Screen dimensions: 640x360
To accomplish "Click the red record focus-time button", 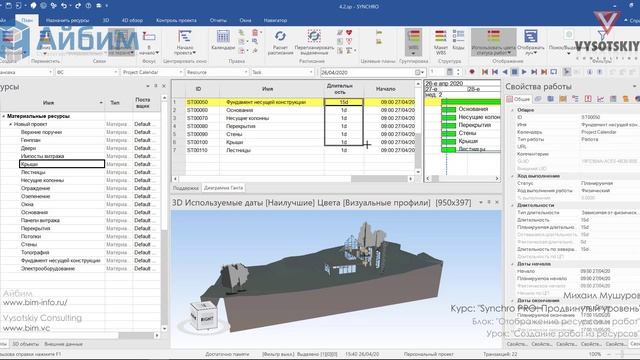I will point(472,72).
